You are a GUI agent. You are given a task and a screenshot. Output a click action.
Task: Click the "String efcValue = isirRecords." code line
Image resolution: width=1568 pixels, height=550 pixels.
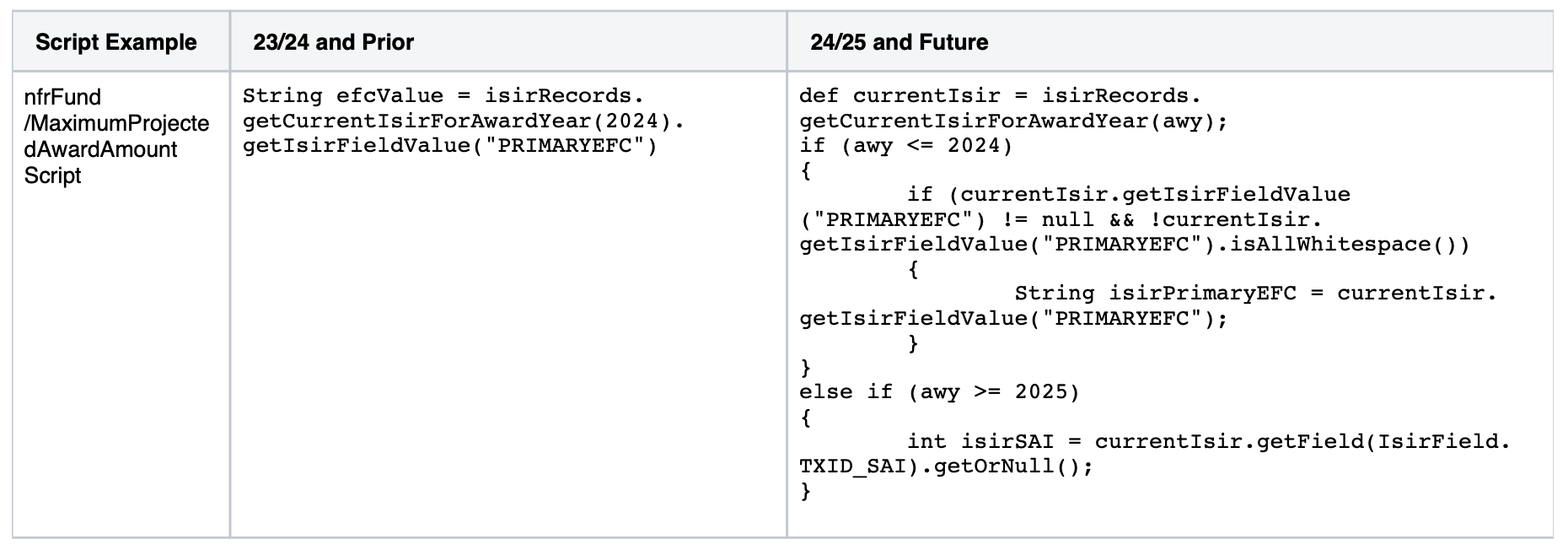pos(443,96)
